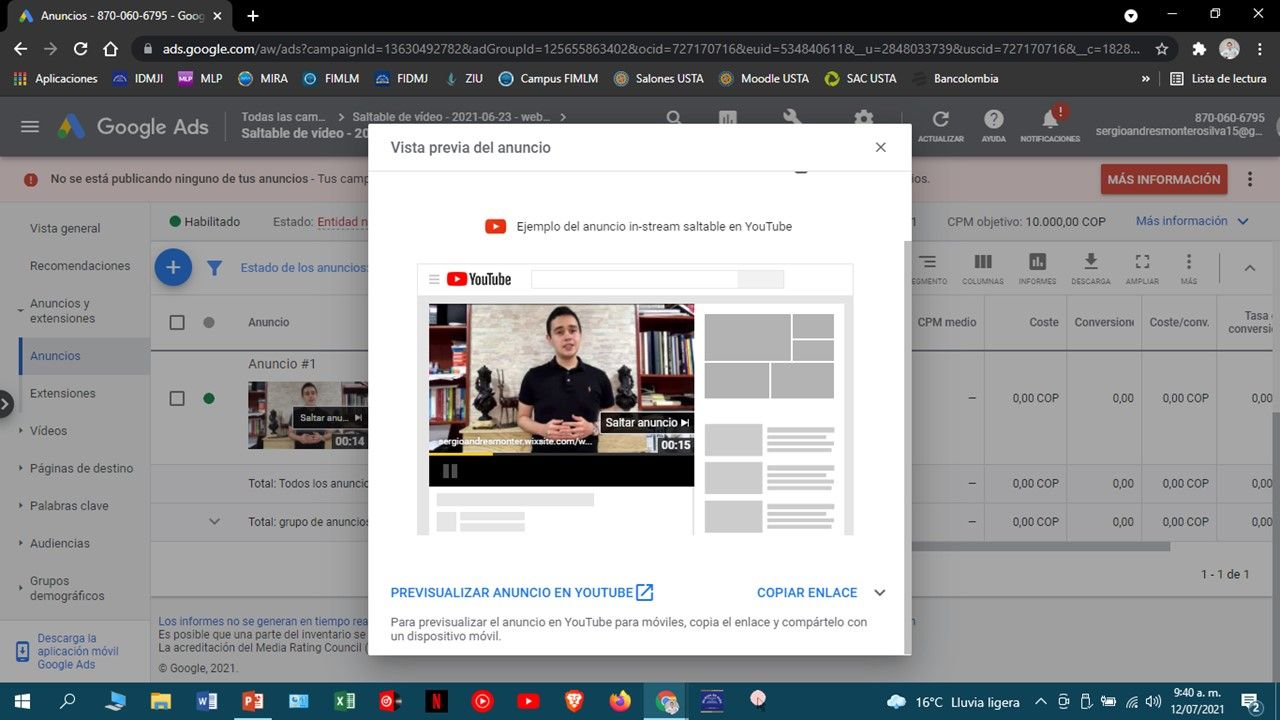Image resolution: width=1280 pixels, height=720 pixels.
Task: Click Descarga la aplicación móvil Google Ads link
Action: (78, 651)
